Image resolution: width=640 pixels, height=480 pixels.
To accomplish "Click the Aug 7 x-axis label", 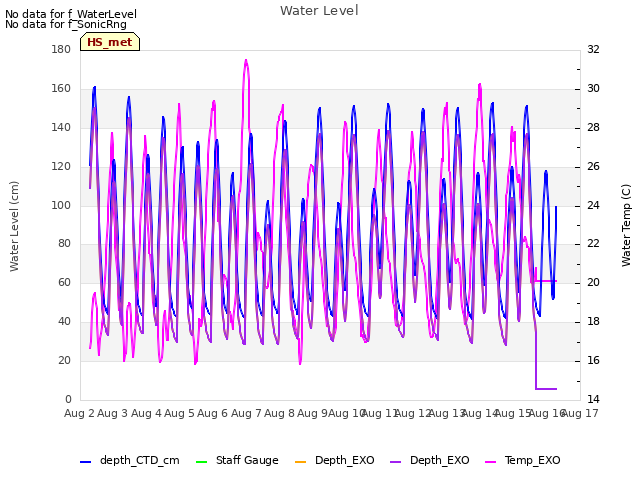I will coord(246,413).
